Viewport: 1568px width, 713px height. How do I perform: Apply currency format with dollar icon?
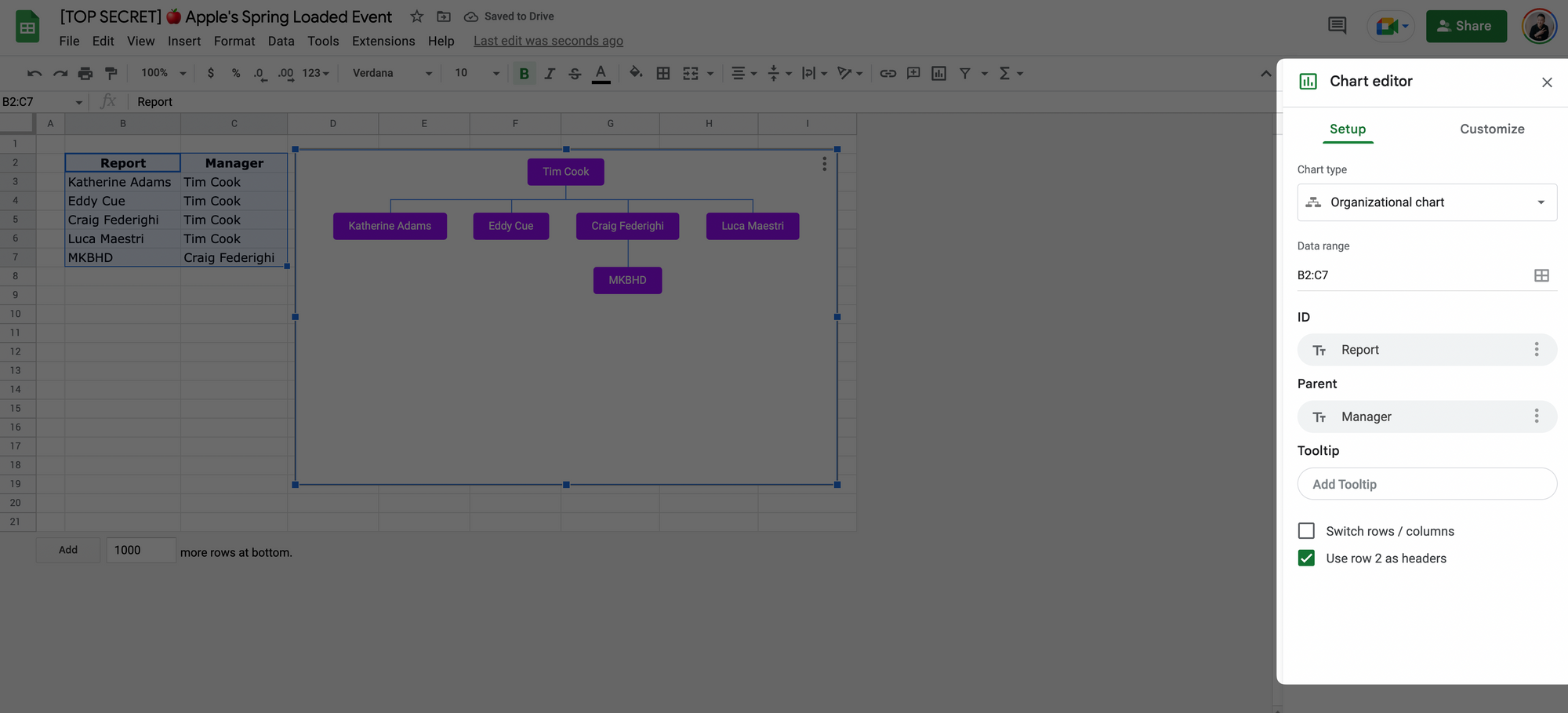[210, 73]
